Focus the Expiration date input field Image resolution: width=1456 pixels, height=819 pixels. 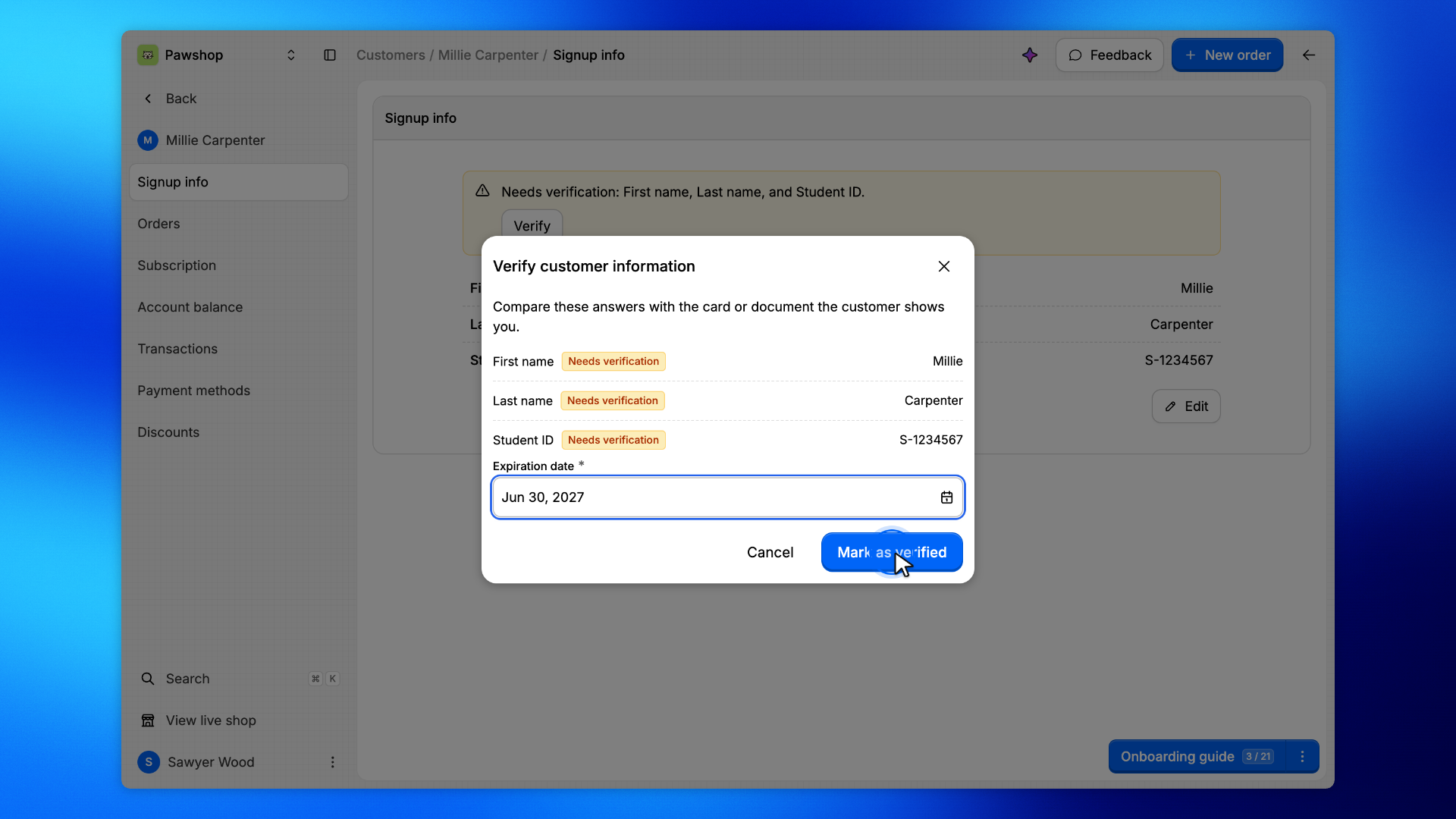pyautogui.click(x=727, y=497)
